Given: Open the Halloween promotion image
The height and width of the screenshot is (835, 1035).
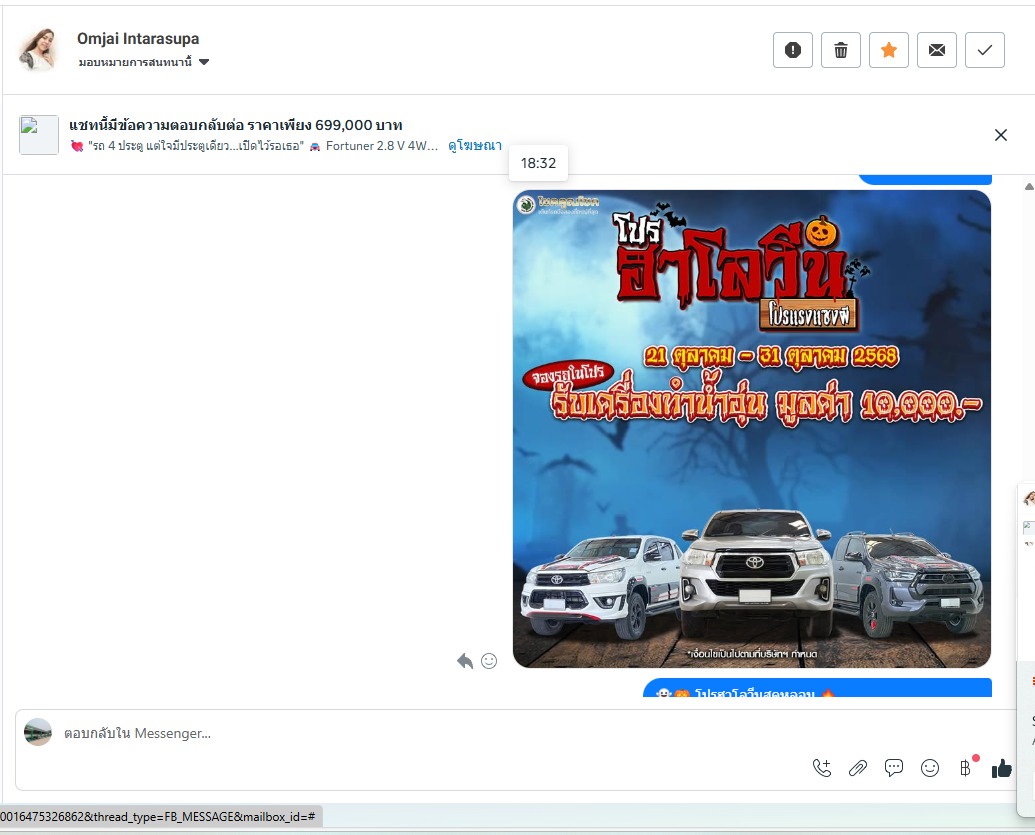Looking at the screenshot, I should (x=752, y=428).
